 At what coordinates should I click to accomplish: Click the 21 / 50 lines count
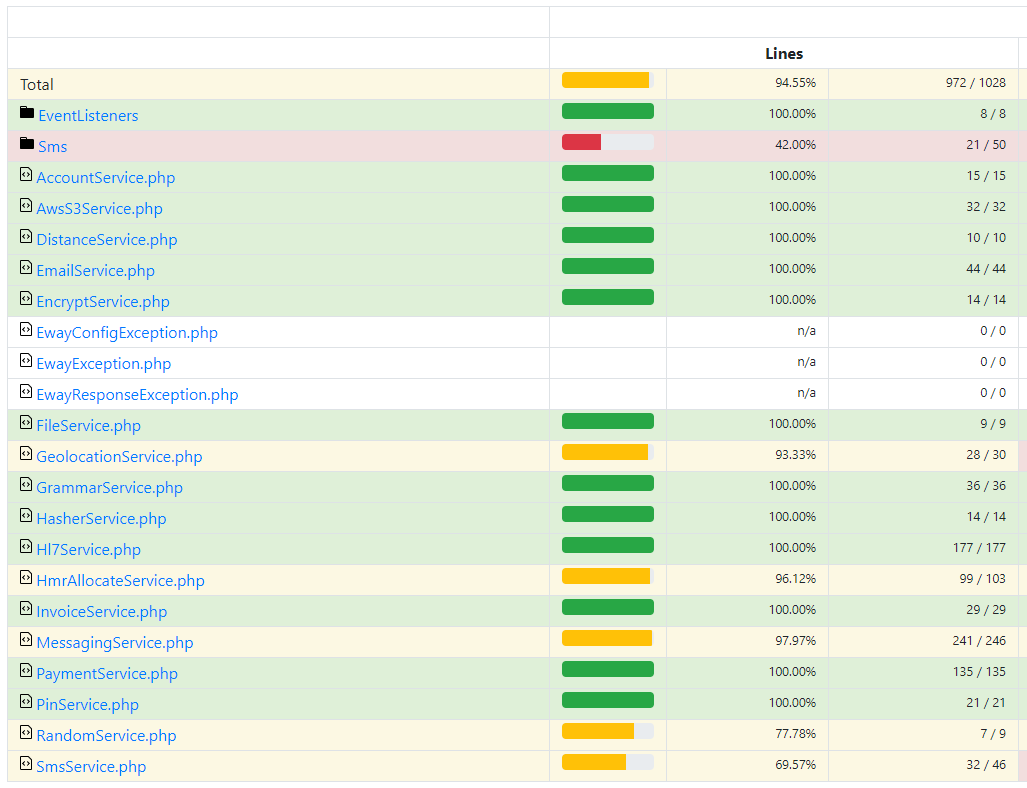click(986, 144)
